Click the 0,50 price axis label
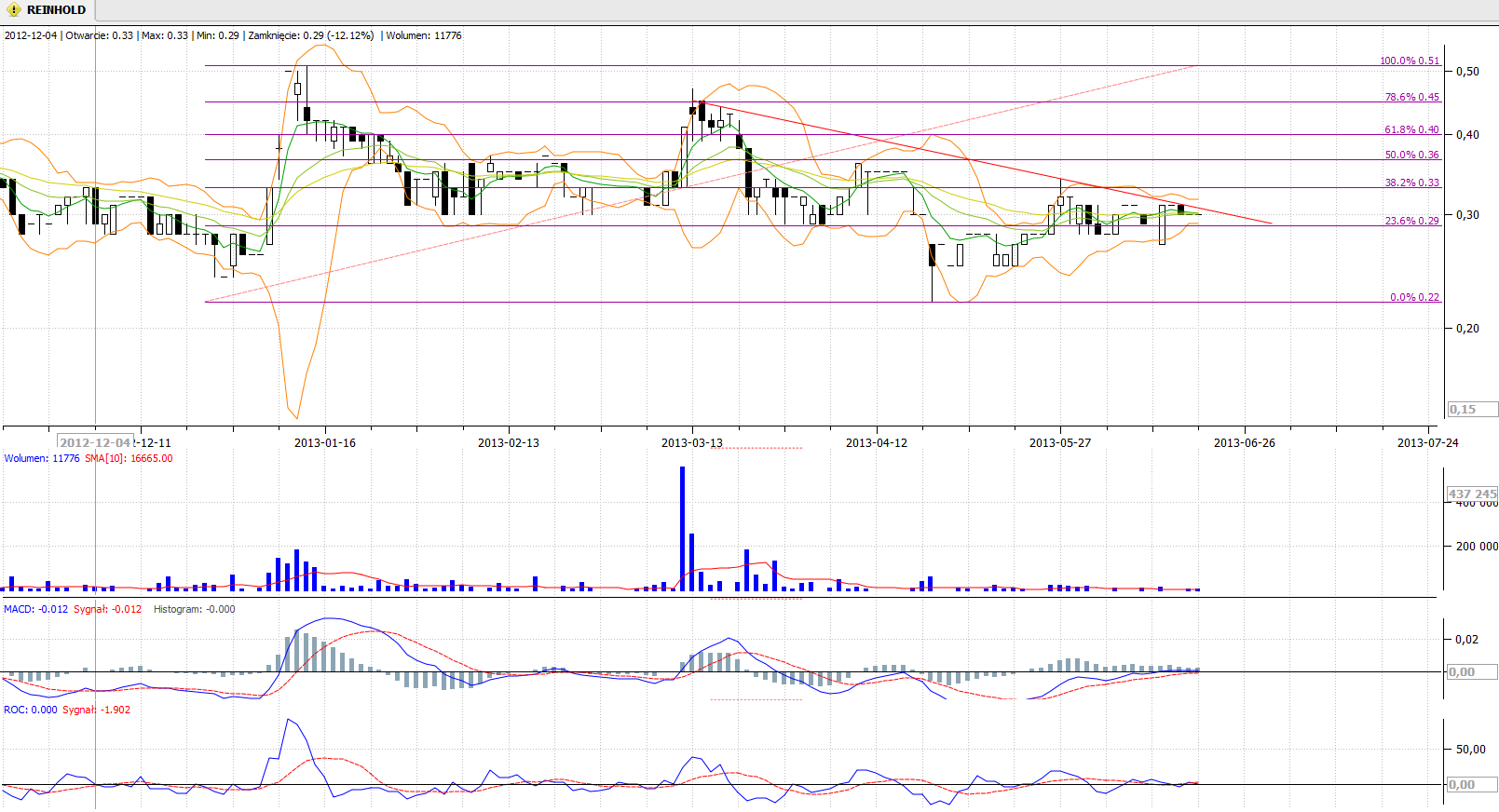The width and height of the screenshot is (1499, 812). click(1467, 71)
